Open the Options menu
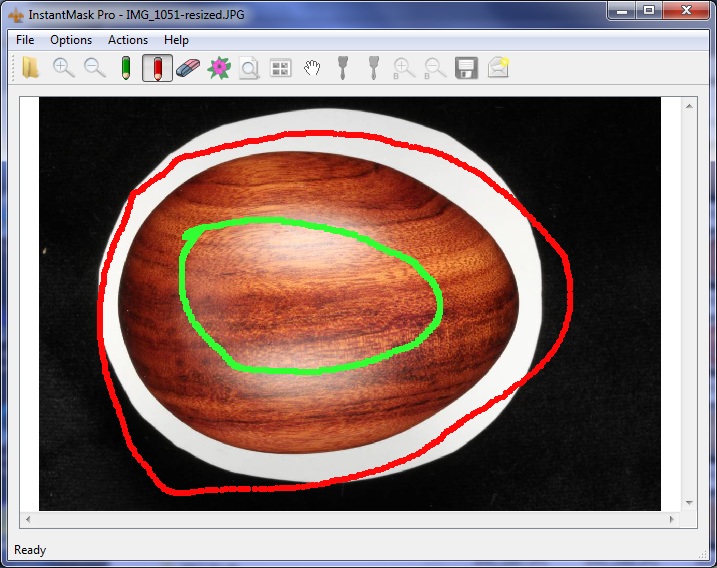 click(x=71, y=40)
